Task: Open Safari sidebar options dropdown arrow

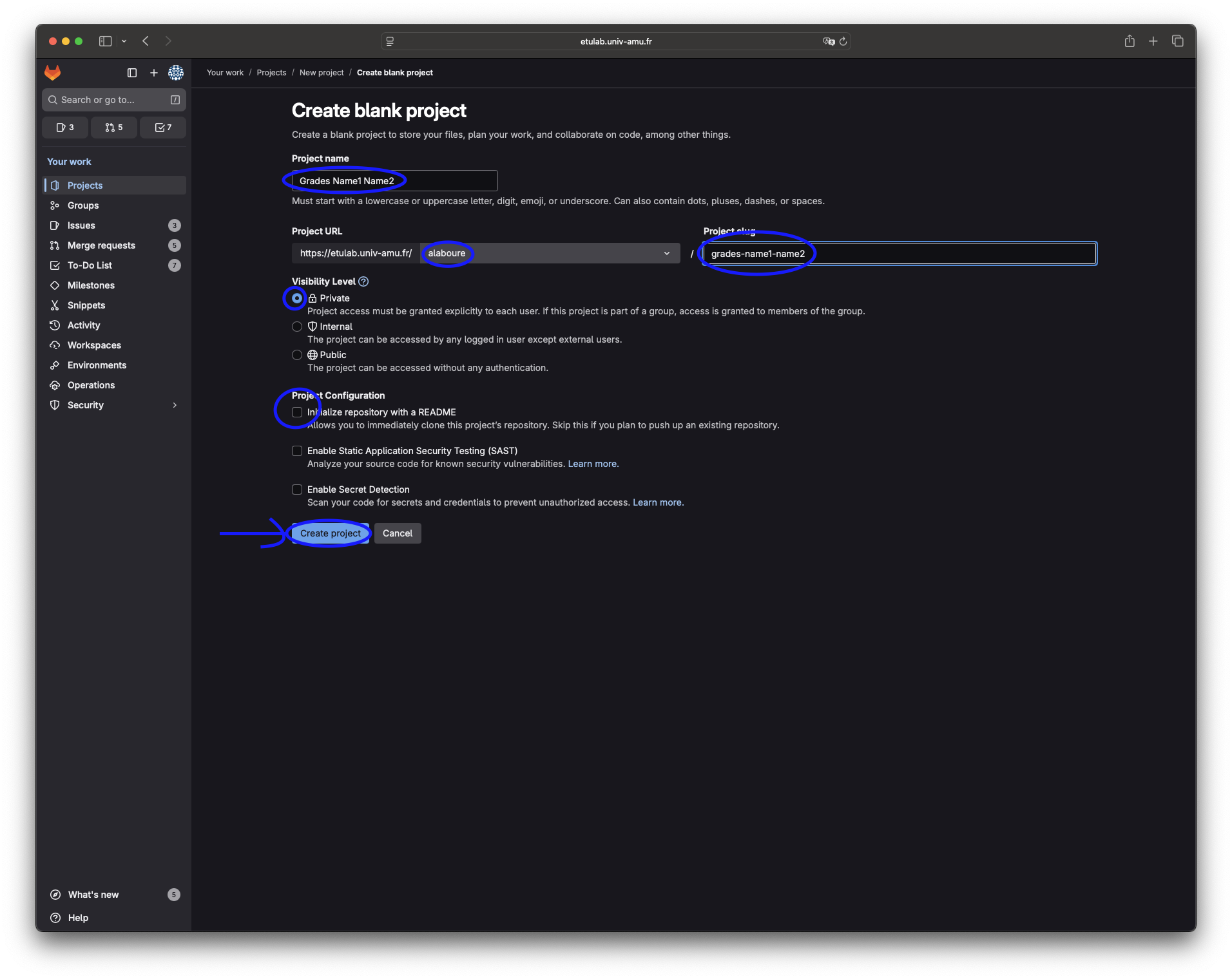Action: coord(124,41)
